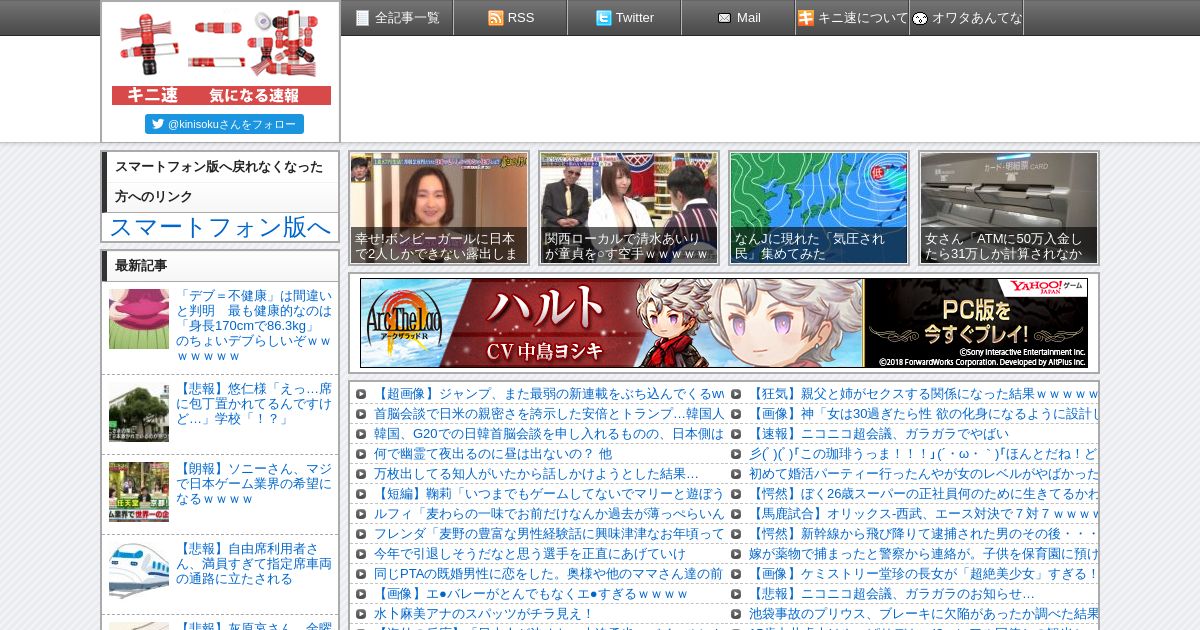Click bullet icon beside 【狂気】親父と姉
This screenshot has width=1200, height=630.
pyautogui.click(x=735, y=394)
